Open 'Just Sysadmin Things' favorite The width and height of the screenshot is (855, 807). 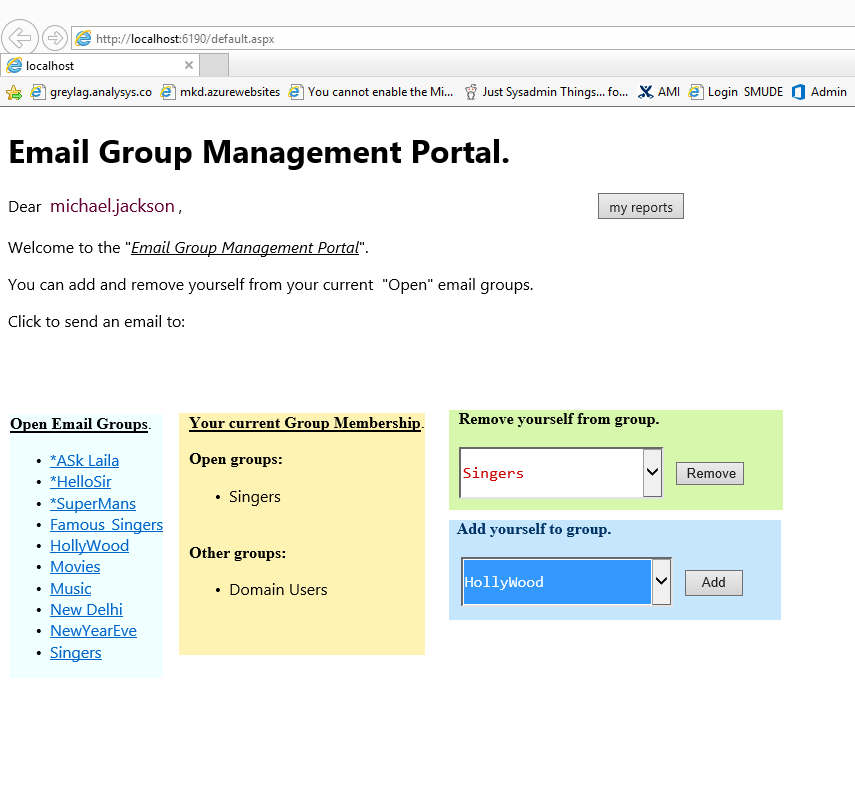(546, 92)
